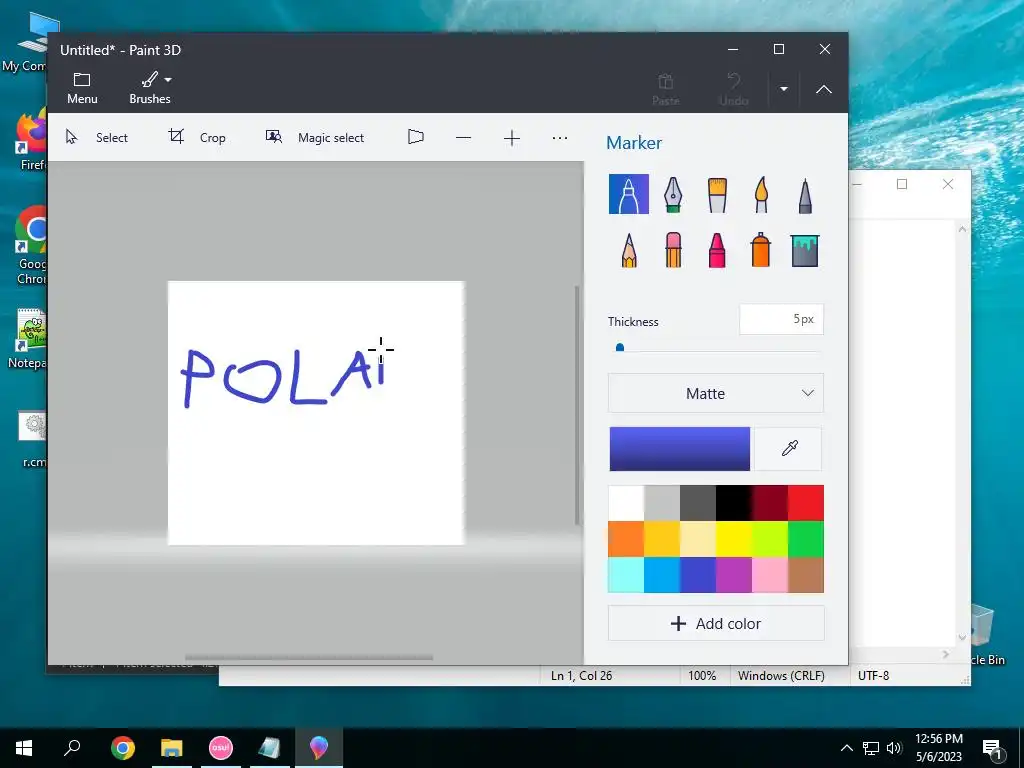Choose the aqua color swatch
1024x768 pixels.
626,575
